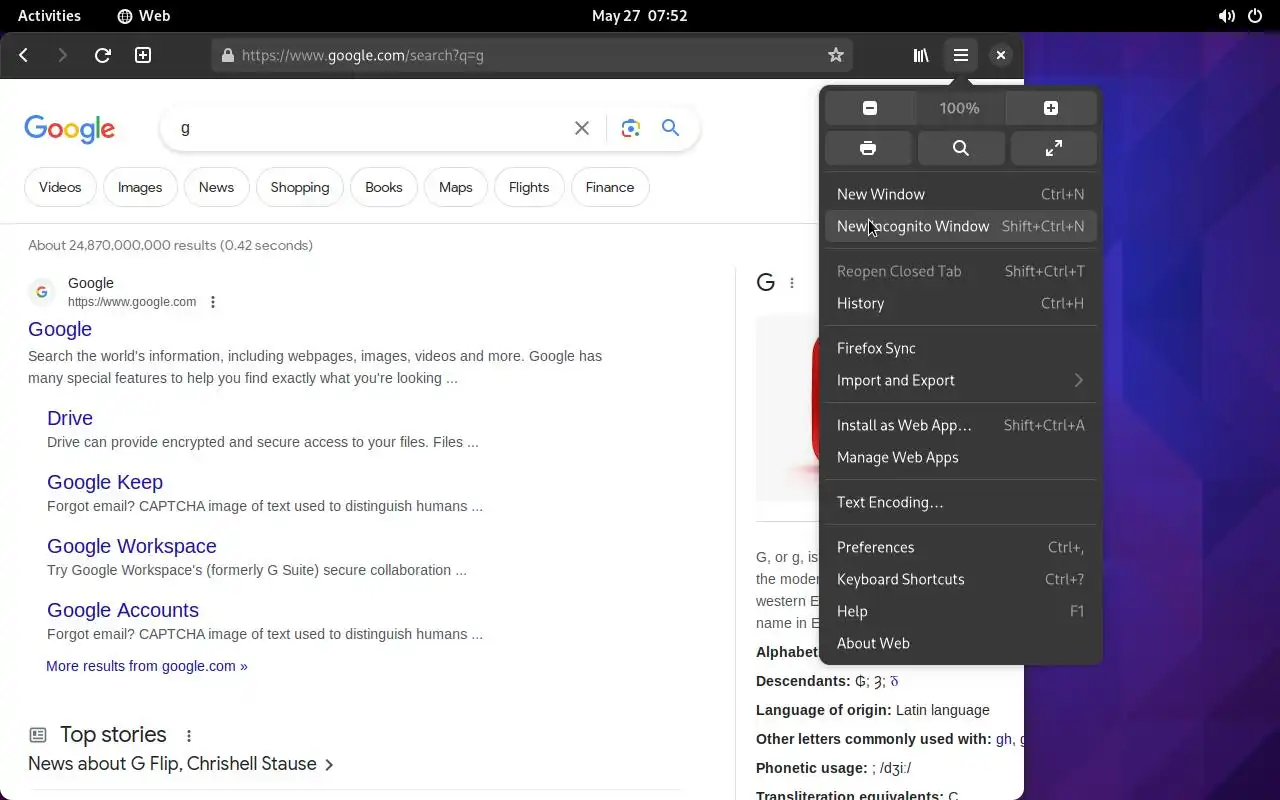Open knowledge panel G options dots
Viewport: 1280px width, 800px height.
click(791, 283)
